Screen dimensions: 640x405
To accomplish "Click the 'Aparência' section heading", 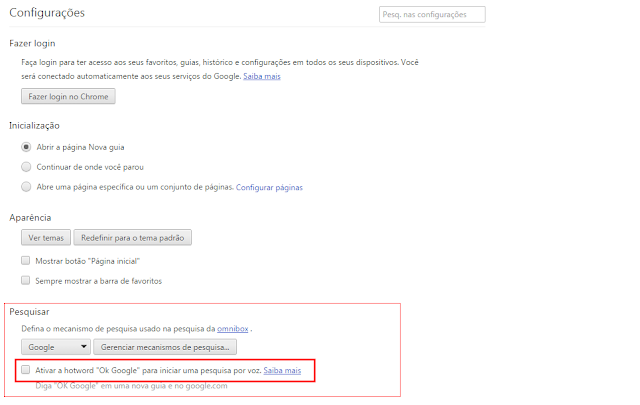I will point(30,218).
